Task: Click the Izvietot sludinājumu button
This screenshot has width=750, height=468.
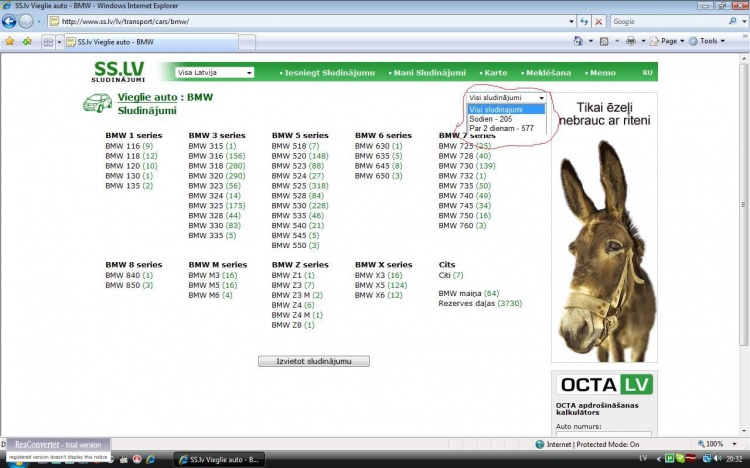Action: pos(314,361)
